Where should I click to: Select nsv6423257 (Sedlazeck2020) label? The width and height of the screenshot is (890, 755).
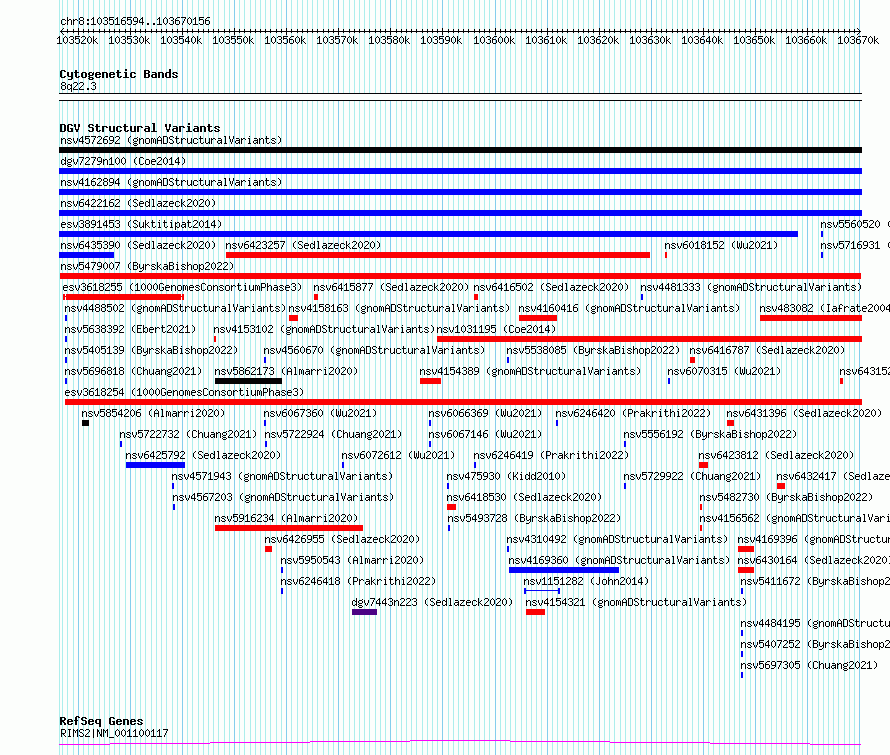click(x=303, y=245)
